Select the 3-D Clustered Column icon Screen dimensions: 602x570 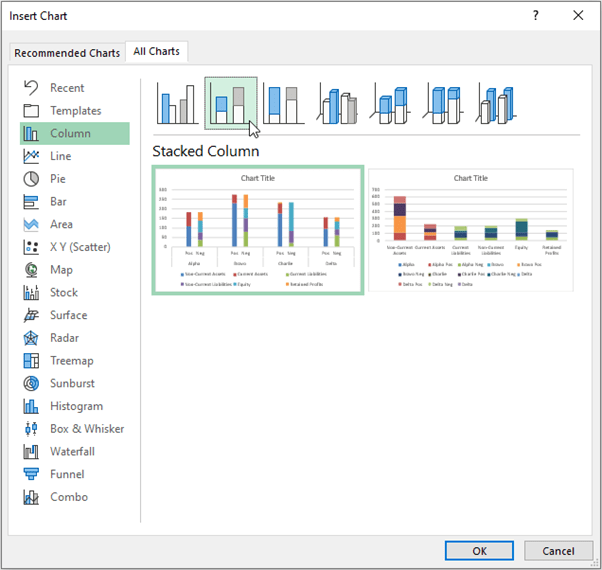coord(339,103)
